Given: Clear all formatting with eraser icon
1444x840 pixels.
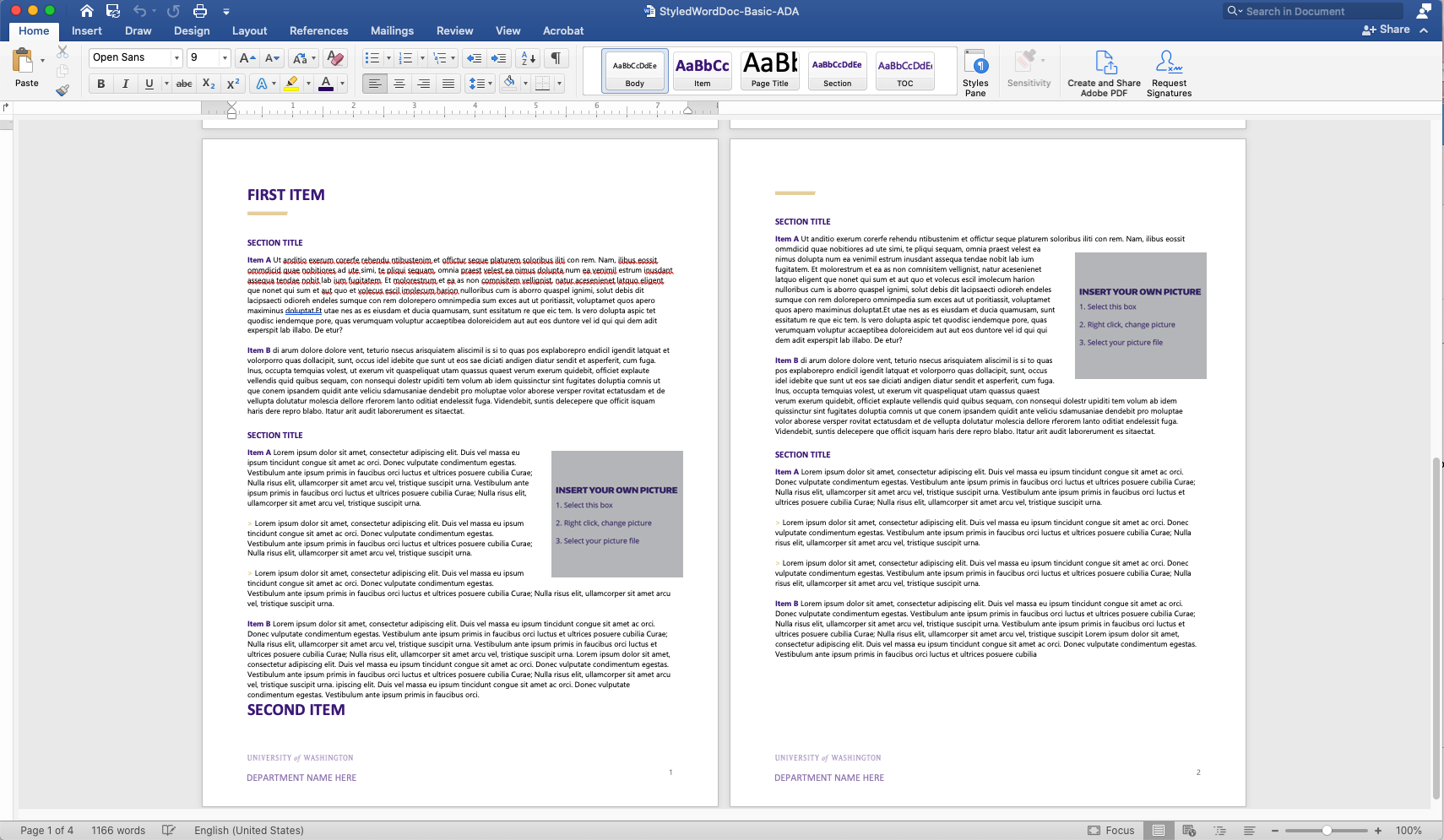Looking at the screenshot, I should 335,58.
